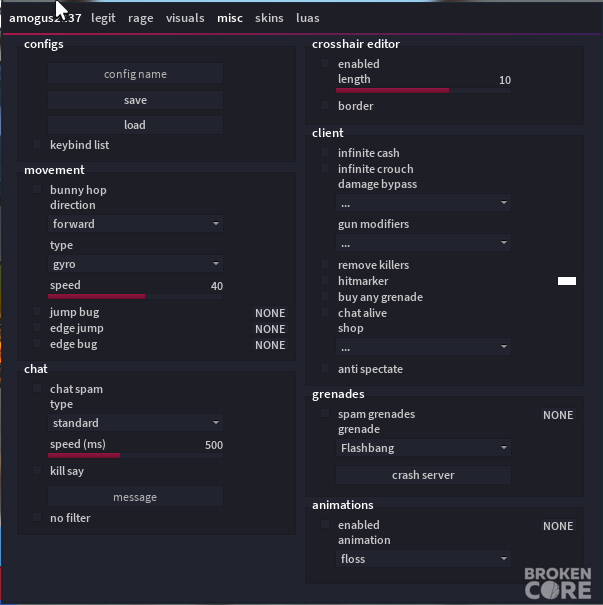Toggle the keybind list checkbox

(x=37, y=144)
